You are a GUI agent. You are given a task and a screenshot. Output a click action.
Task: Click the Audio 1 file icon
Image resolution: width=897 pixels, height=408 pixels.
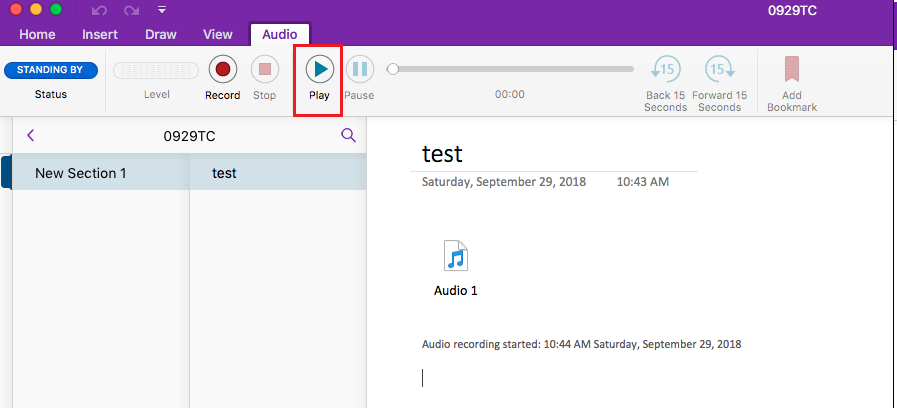point(456,255)
